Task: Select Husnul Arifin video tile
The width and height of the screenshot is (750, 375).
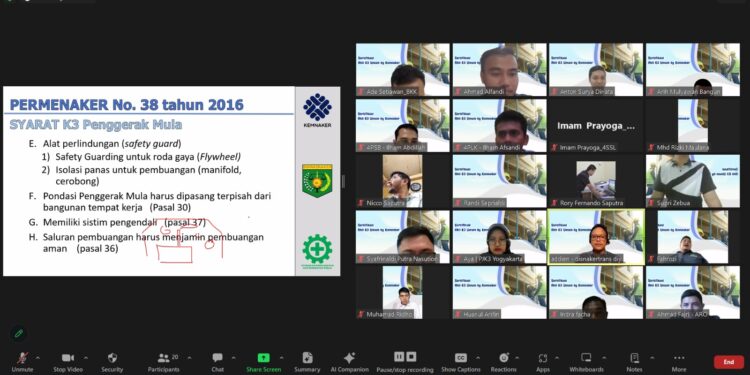Action: point(499,292)
